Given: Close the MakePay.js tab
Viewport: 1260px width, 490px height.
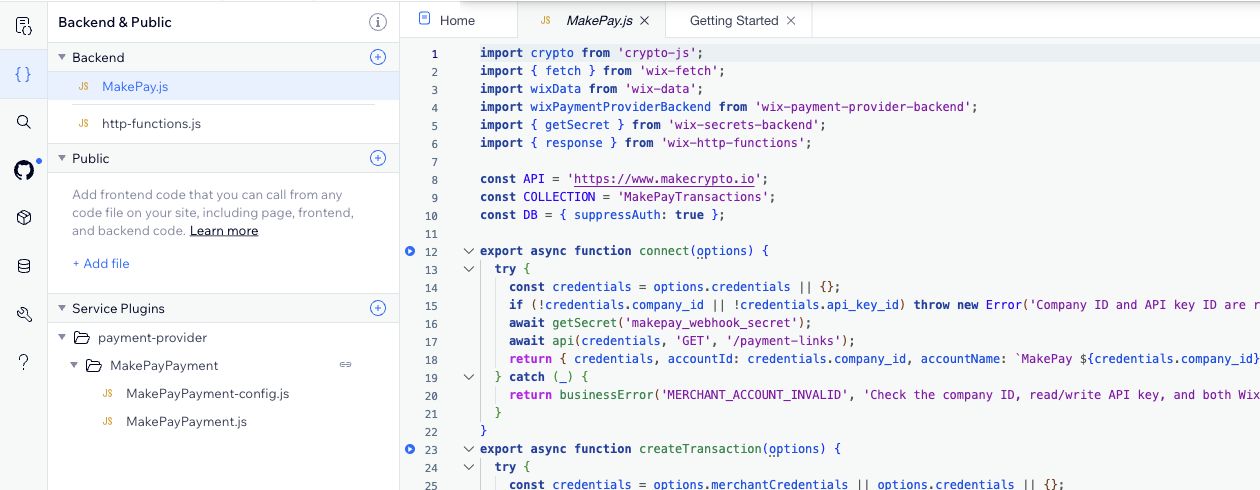Looking at the screenshot, I should point(644,20).
